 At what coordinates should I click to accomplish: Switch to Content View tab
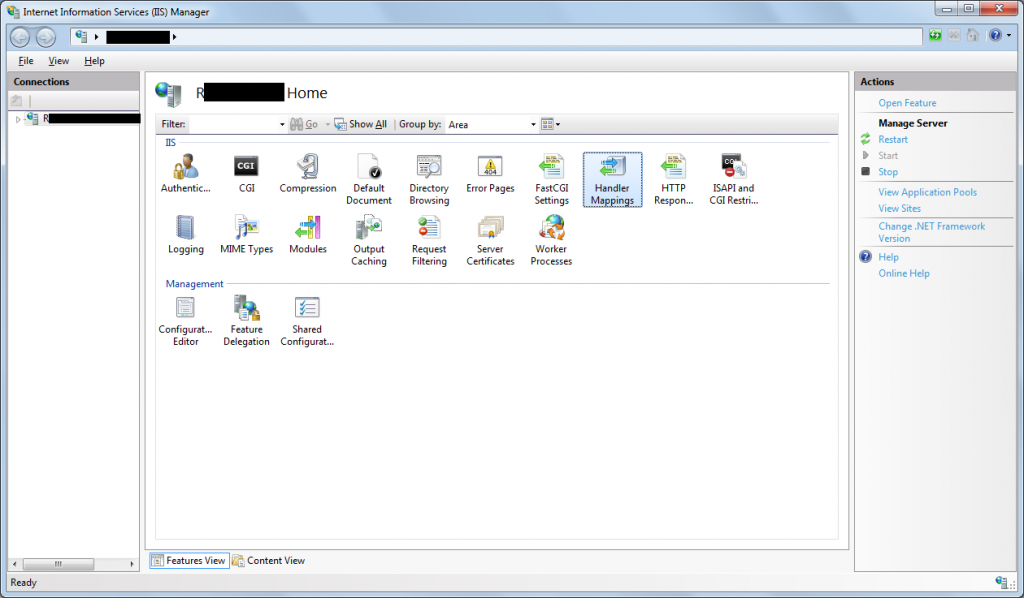click(268, 560)
